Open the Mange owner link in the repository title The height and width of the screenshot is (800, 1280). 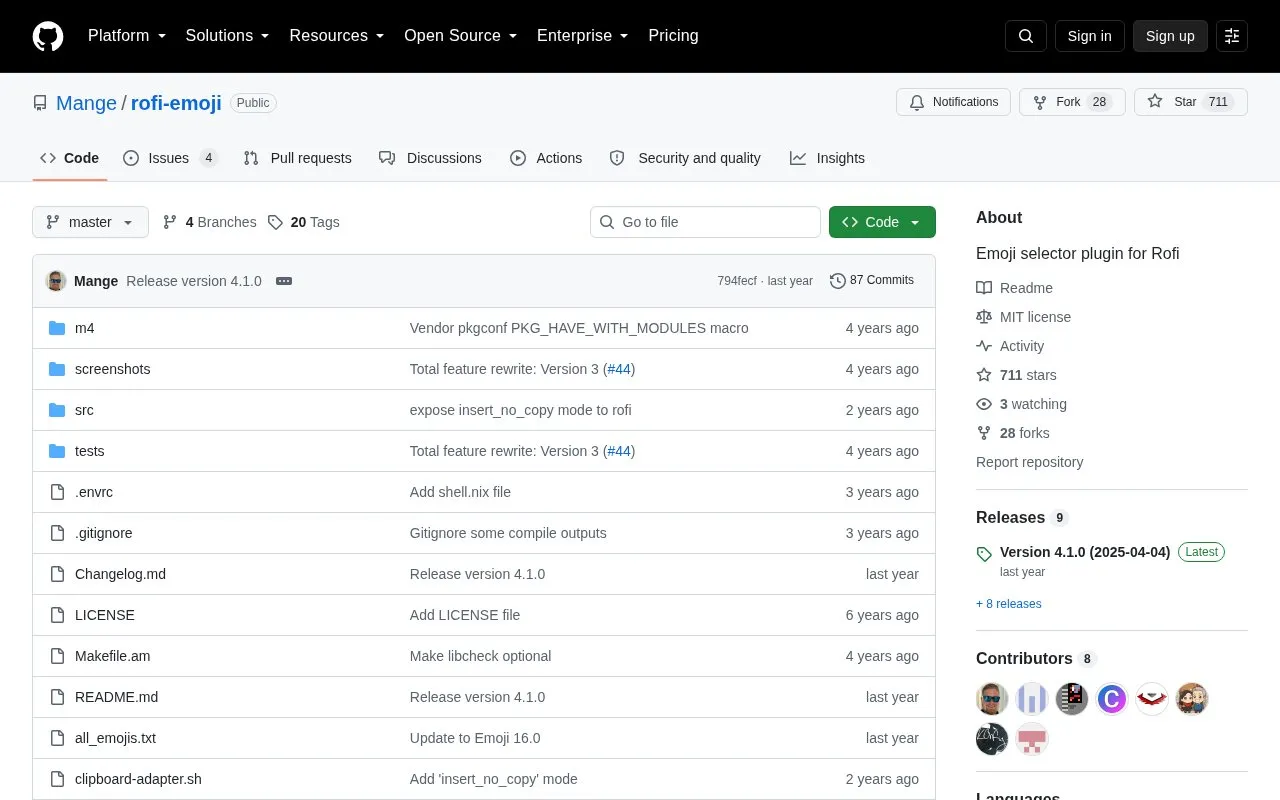pos(86,103)
